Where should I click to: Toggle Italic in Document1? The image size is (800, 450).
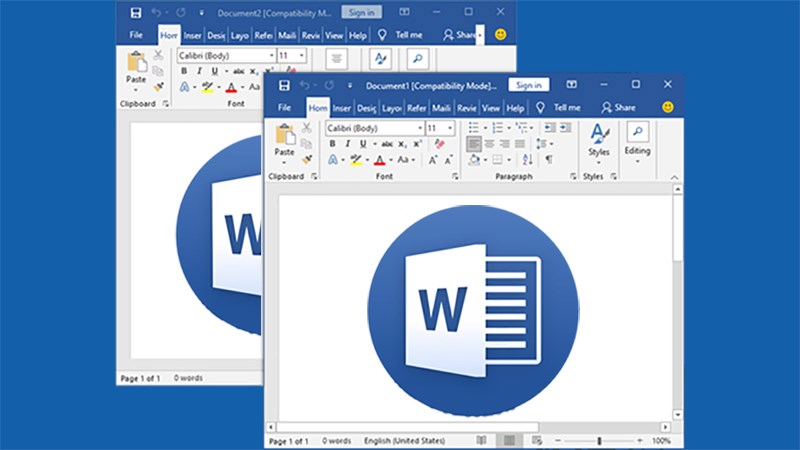pyautogui.click(x=347, y=144)
